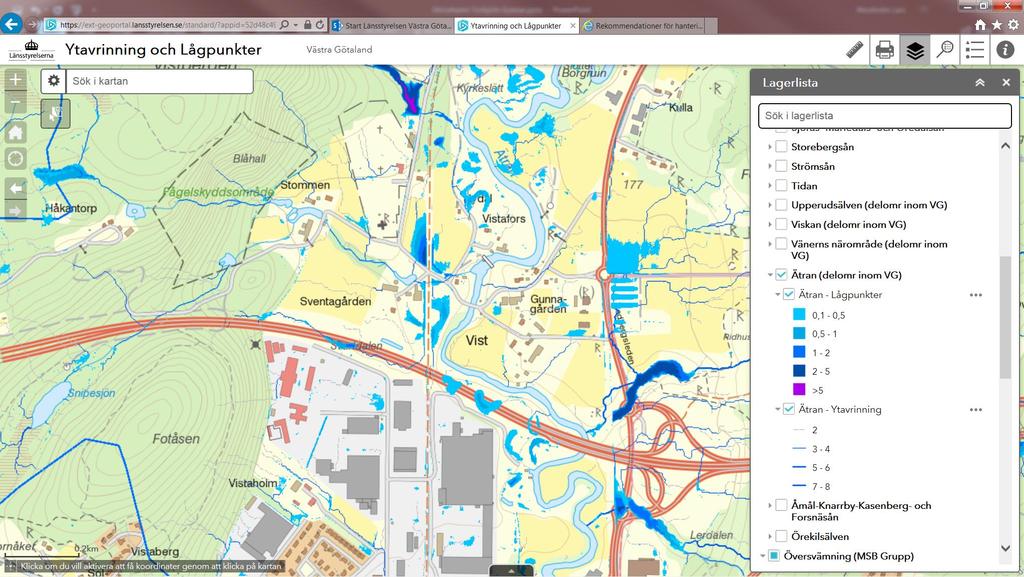Click the 0,1 - 0,5 legend swatch
This screenshot has width=1024, height=577.
pos(799,314)
